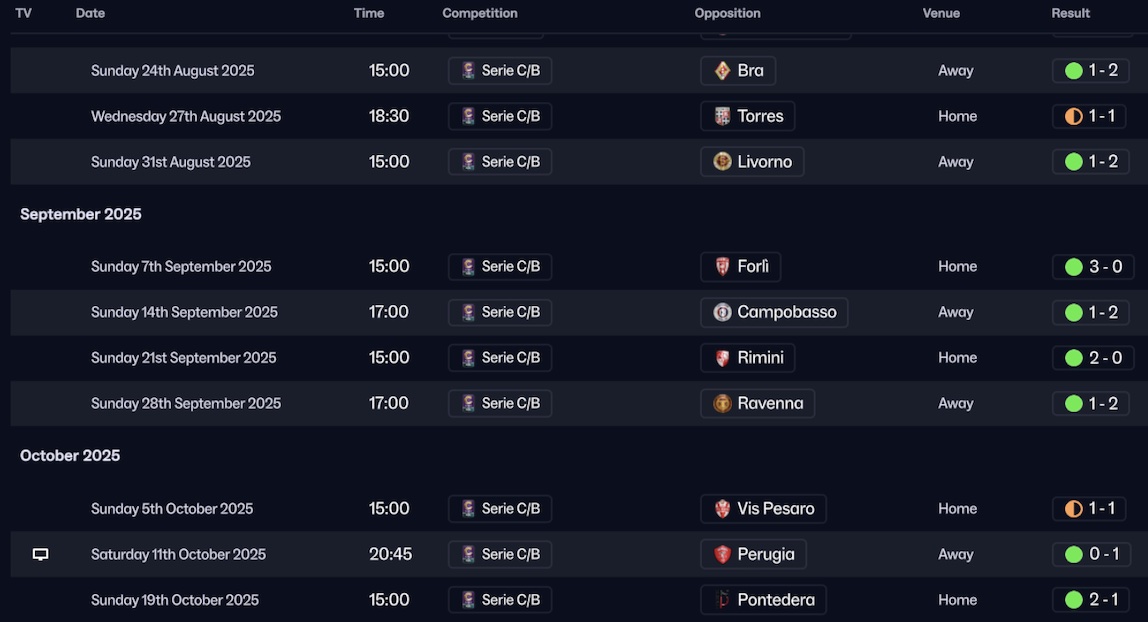Click the Perugia club crest icon

722,555
